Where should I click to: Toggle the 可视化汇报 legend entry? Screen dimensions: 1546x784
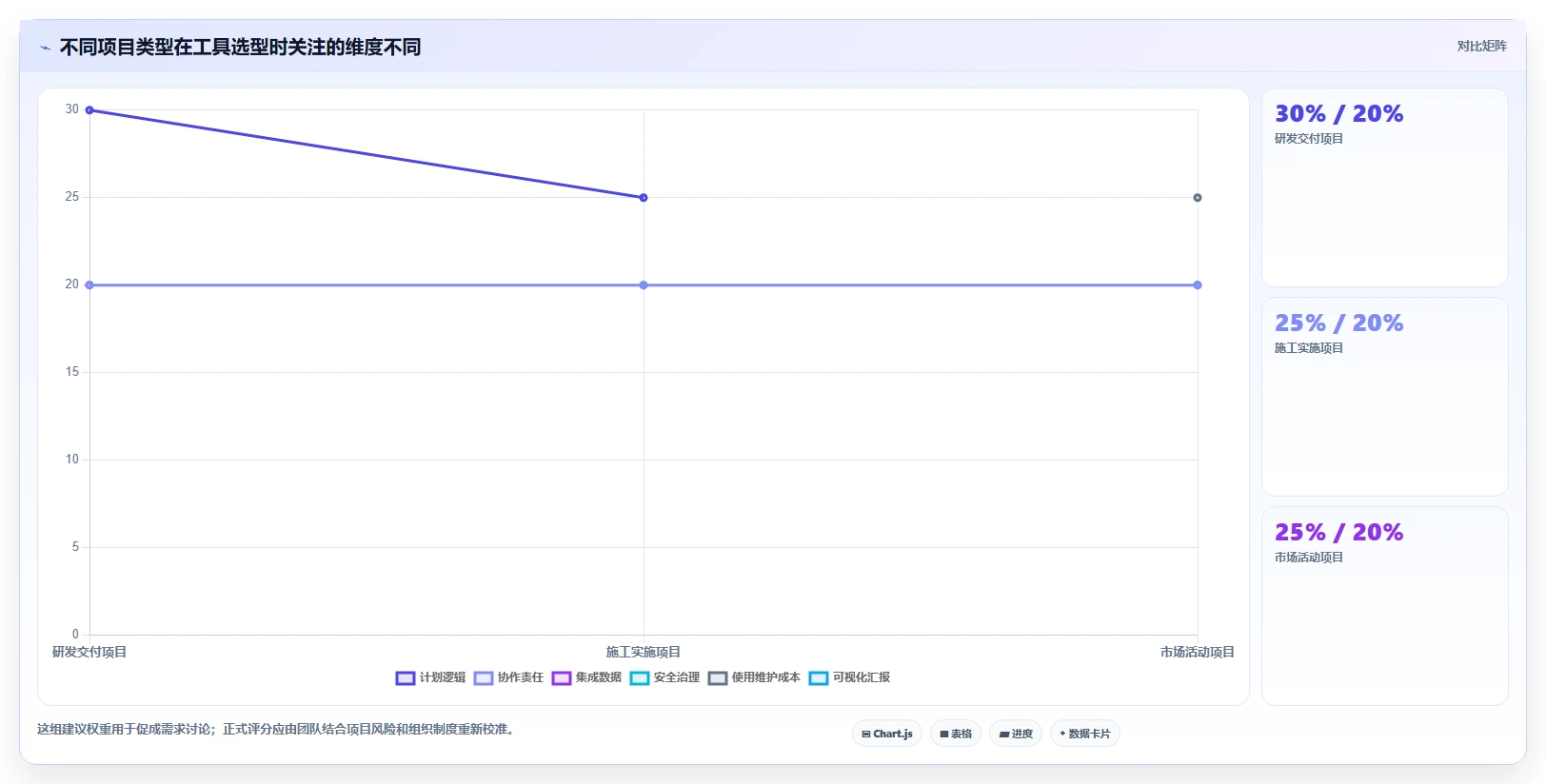click(849, 677)
